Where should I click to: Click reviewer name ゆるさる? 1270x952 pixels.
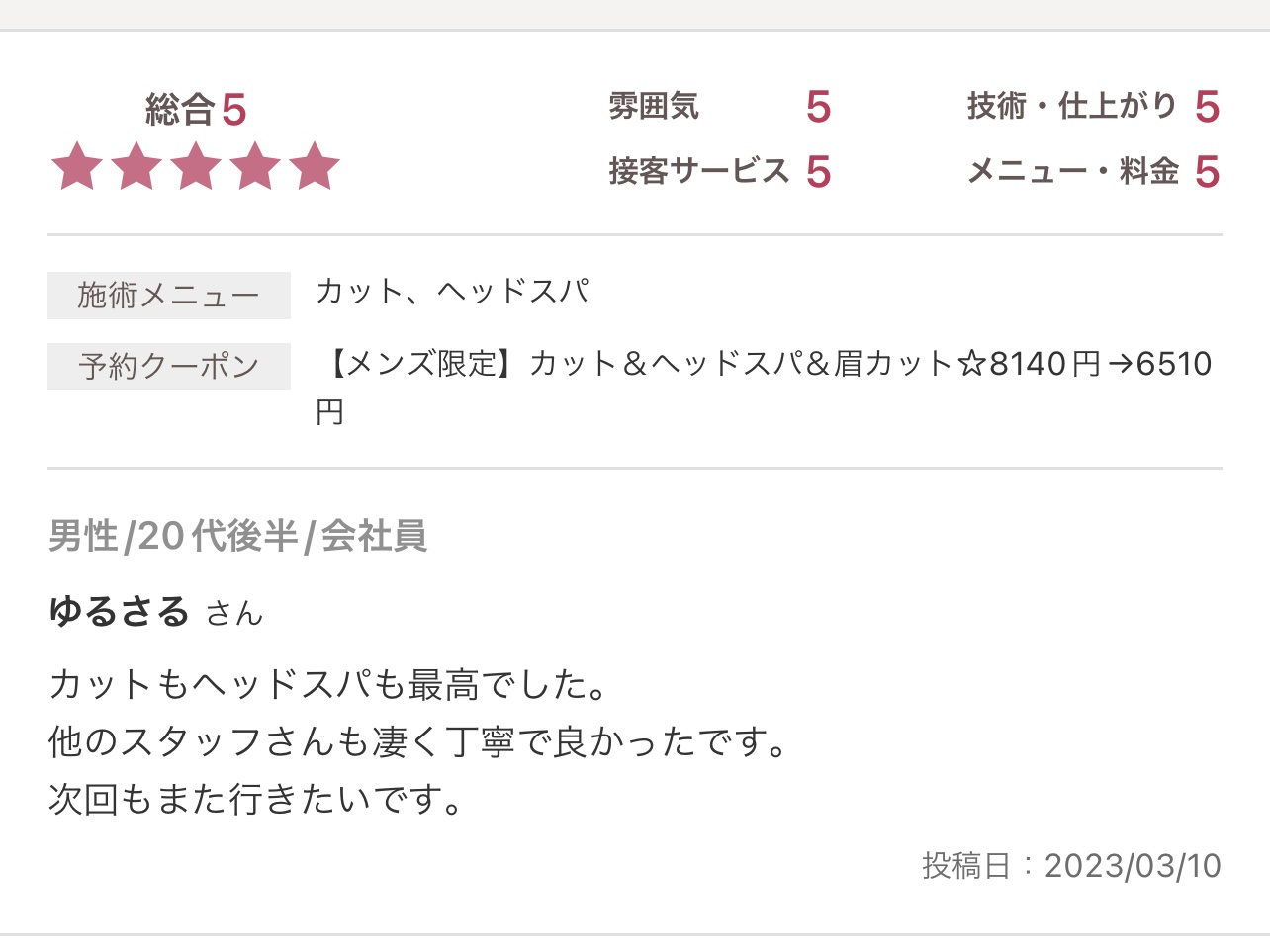coord(119,611)
